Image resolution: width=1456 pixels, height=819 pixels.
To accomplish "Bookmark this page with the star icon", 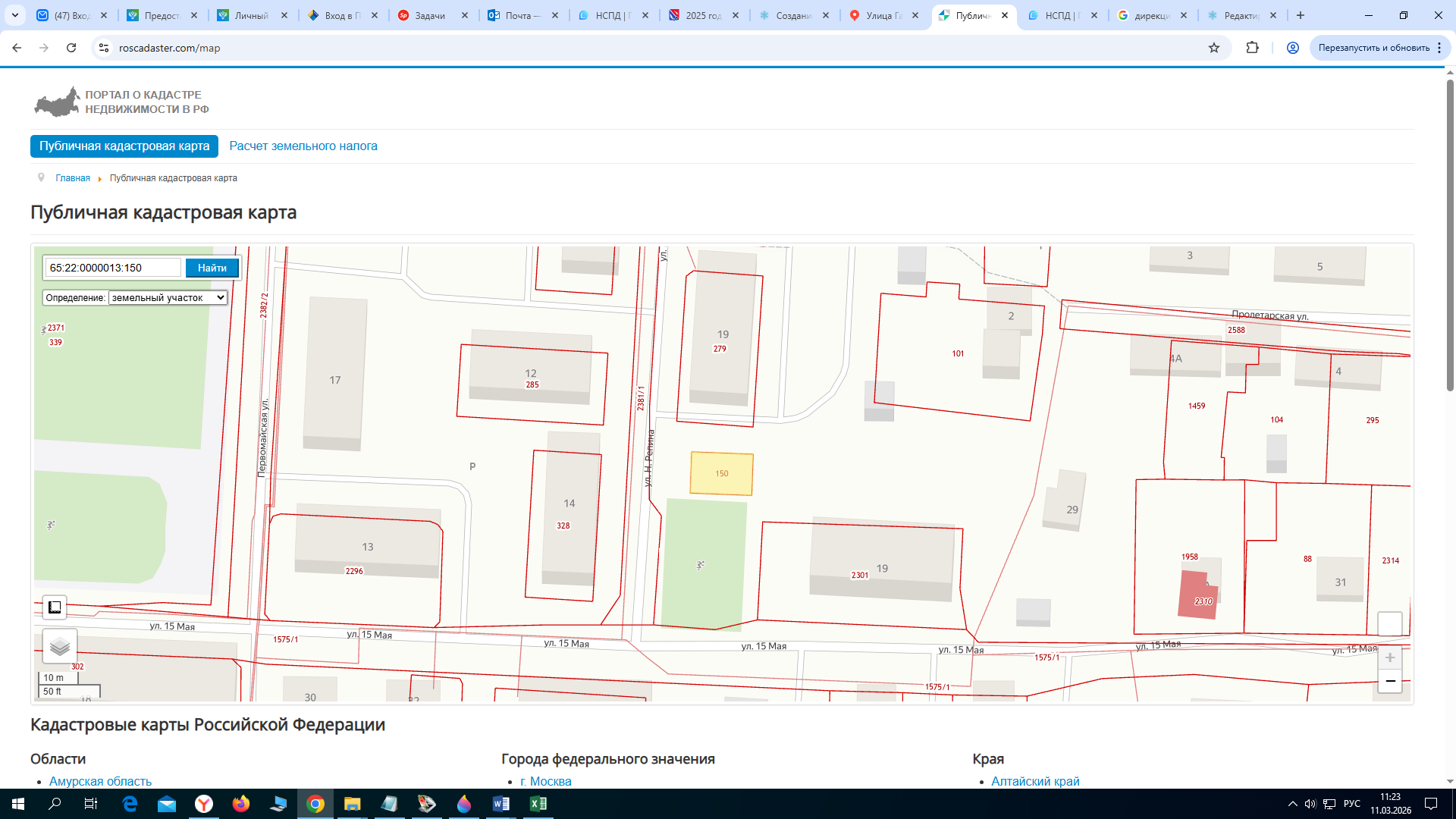I will (1214, 48).
